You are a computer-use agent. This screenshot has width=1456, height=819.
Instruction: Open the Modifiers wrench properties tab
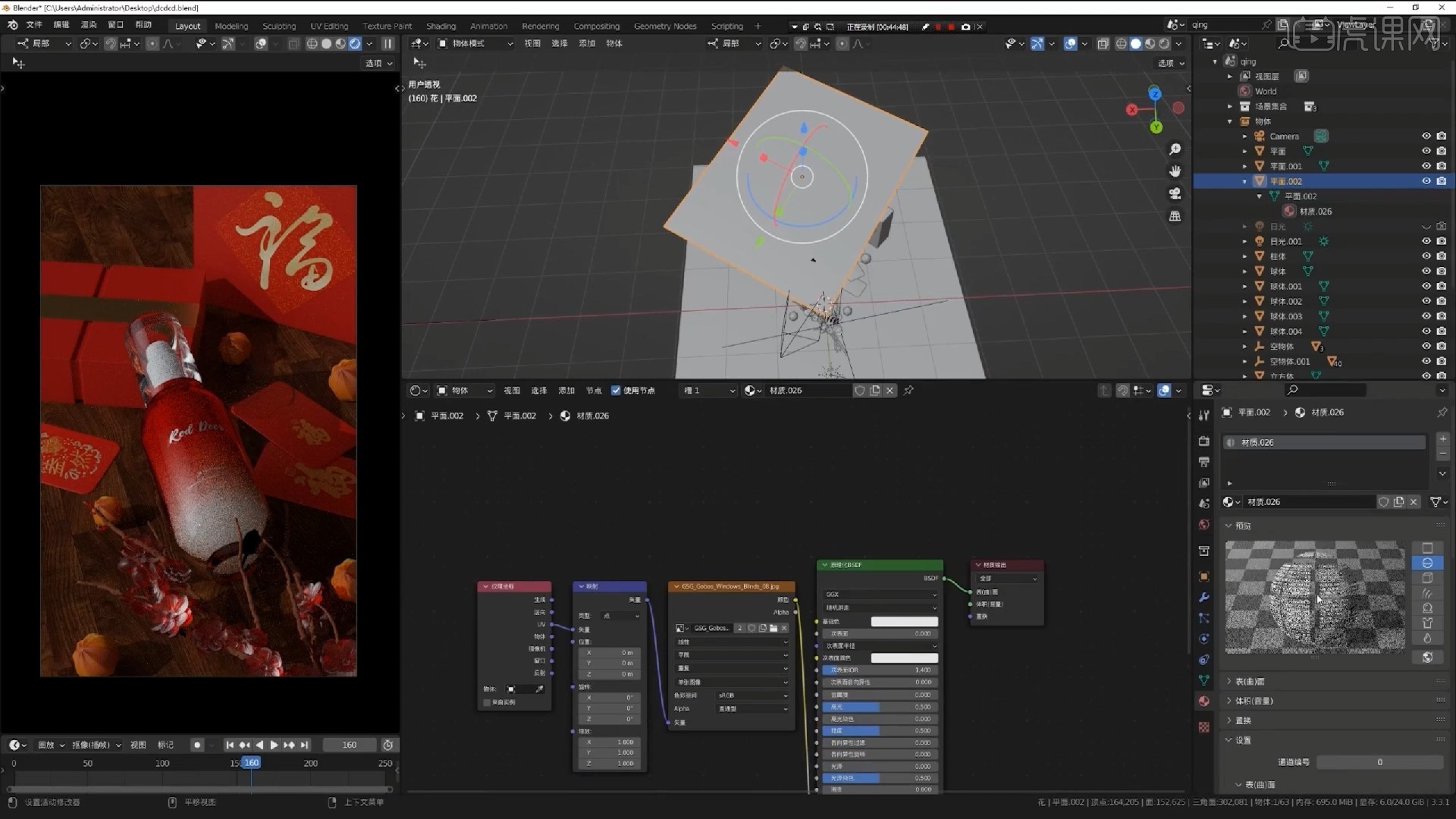coord(1203,598)
